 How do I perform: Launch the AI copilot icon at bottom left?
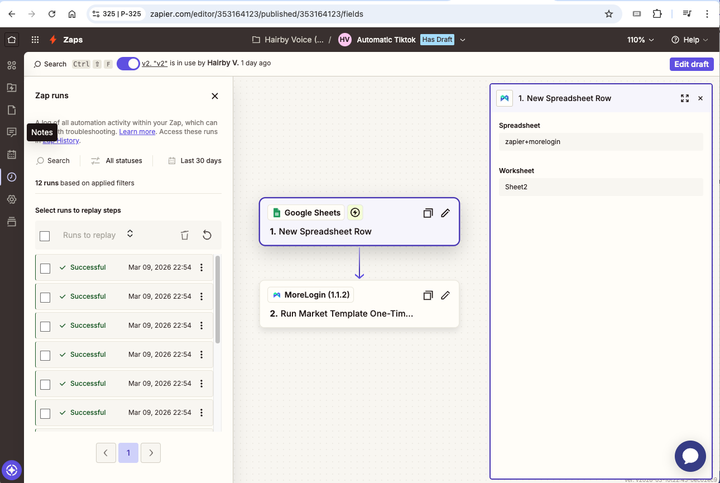(11, 470)
